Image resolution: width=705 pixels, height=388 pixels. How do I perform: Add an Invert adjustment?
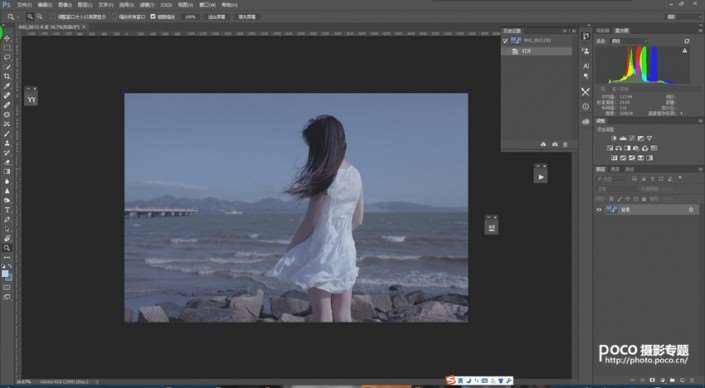click(614, 158)
